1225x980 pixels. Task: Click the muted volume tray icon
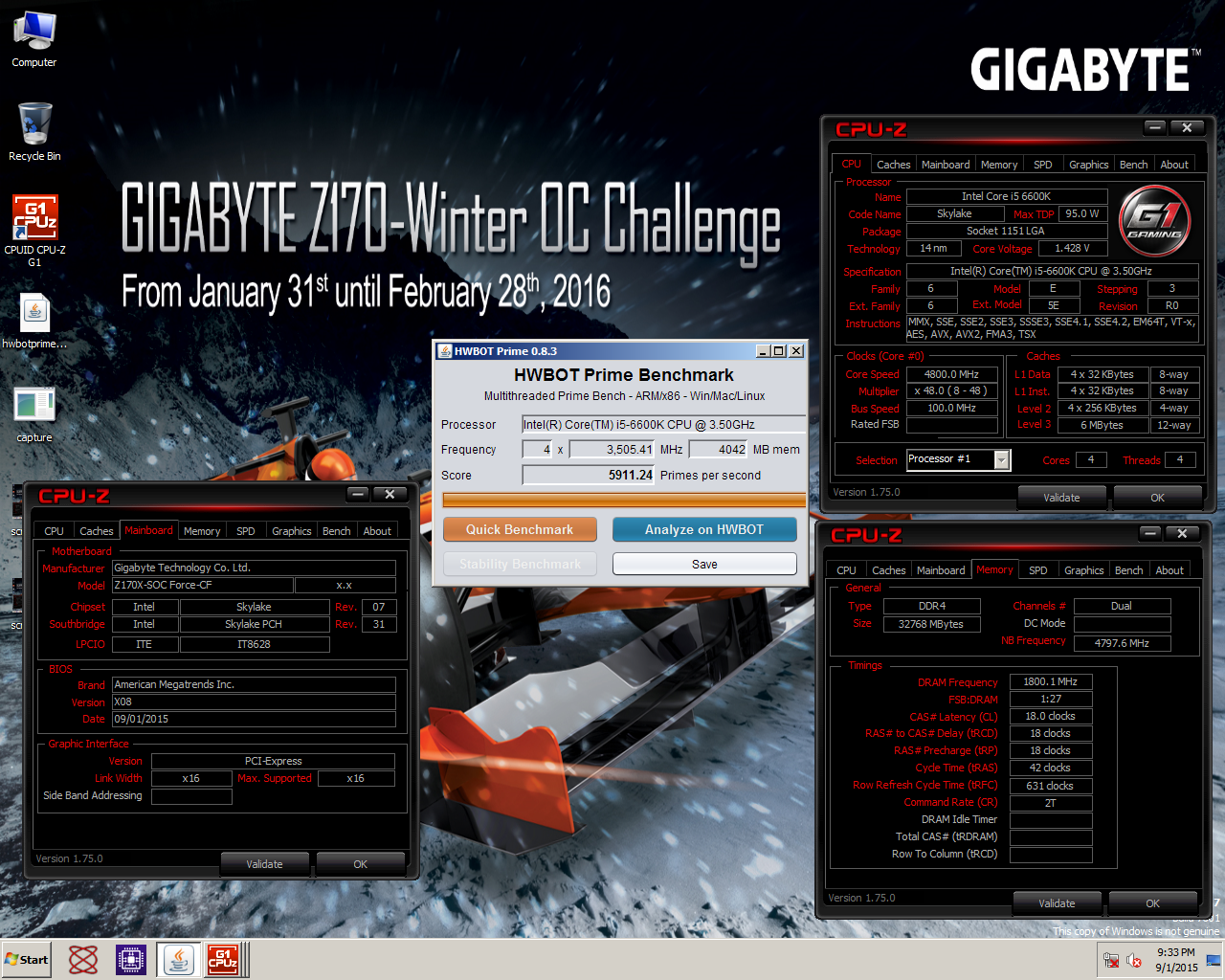point(1134,960)
